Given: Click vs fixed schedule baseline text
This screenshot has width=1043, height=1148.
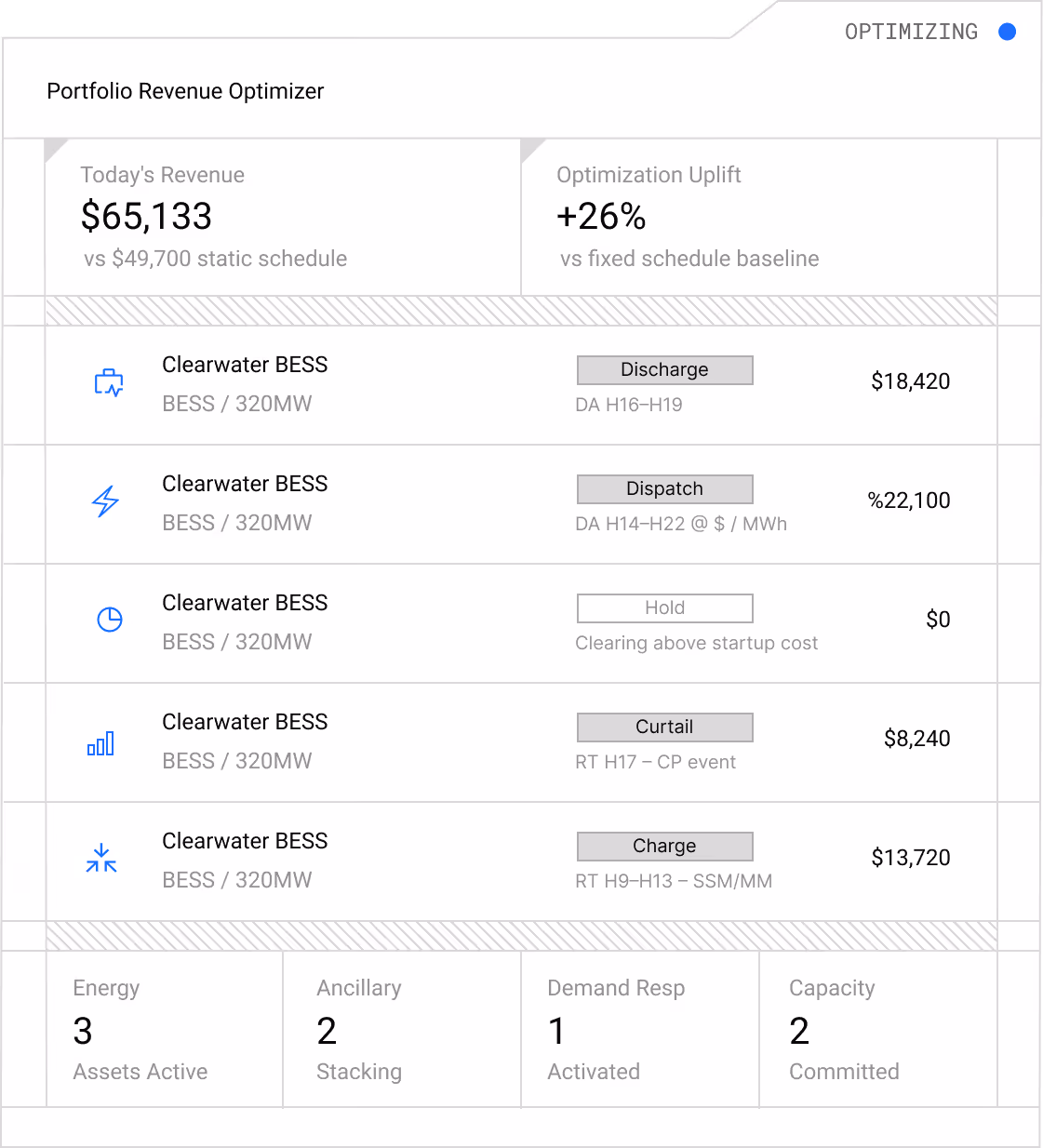Looking at the screenshot, I should (x=689, y=259).
